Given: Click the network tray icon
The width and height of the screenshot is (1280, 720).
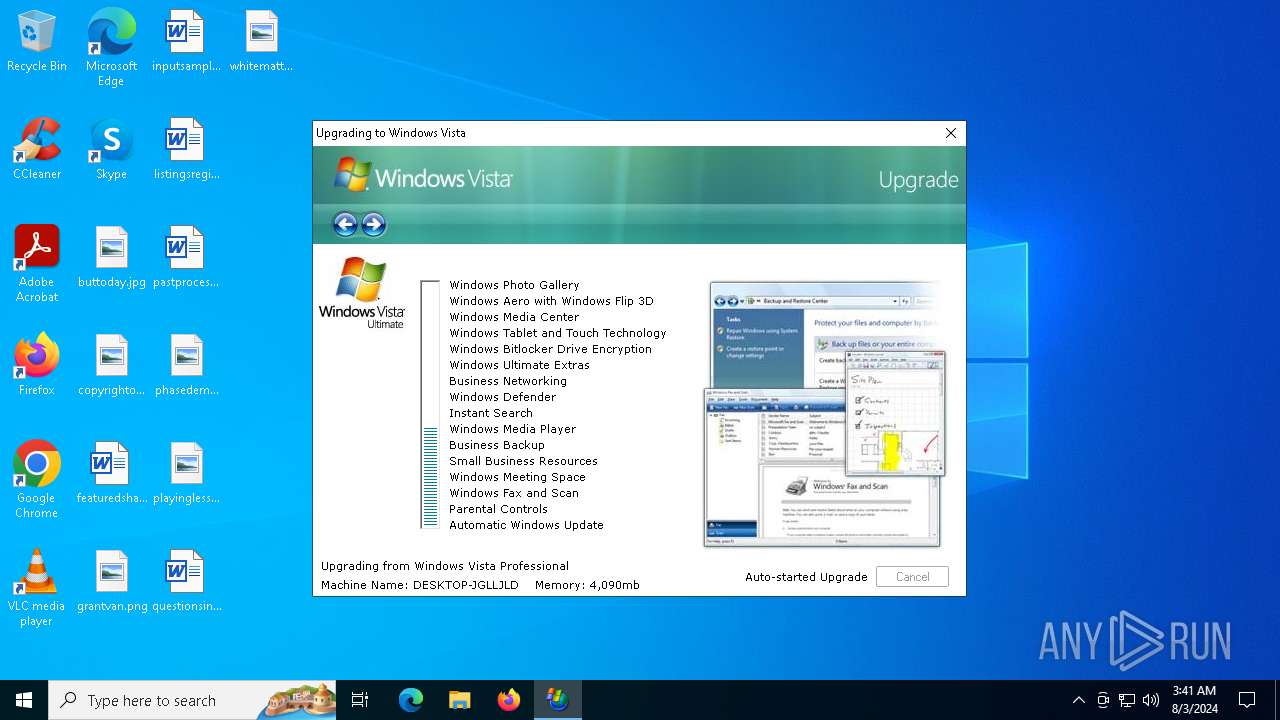Looking at the screenshot, I should point(1127,700).
